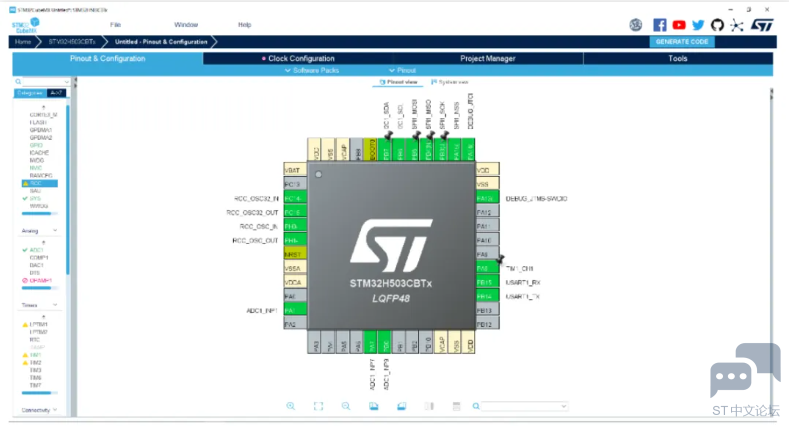Switch to Pinout view
The image size is (789, 426).
click(398, 82)
